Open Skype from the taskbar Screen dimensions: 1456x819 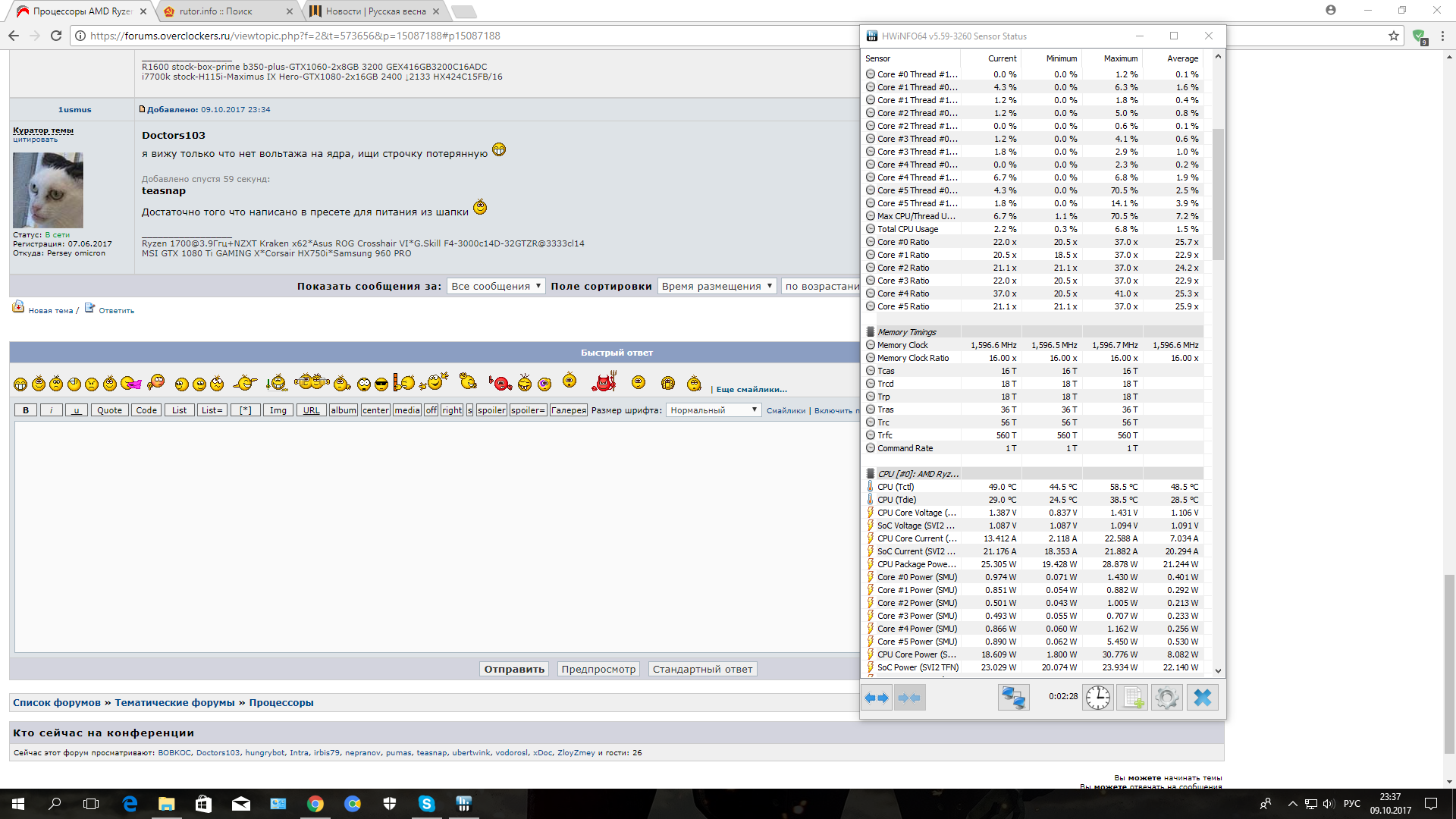pos(426,804)
